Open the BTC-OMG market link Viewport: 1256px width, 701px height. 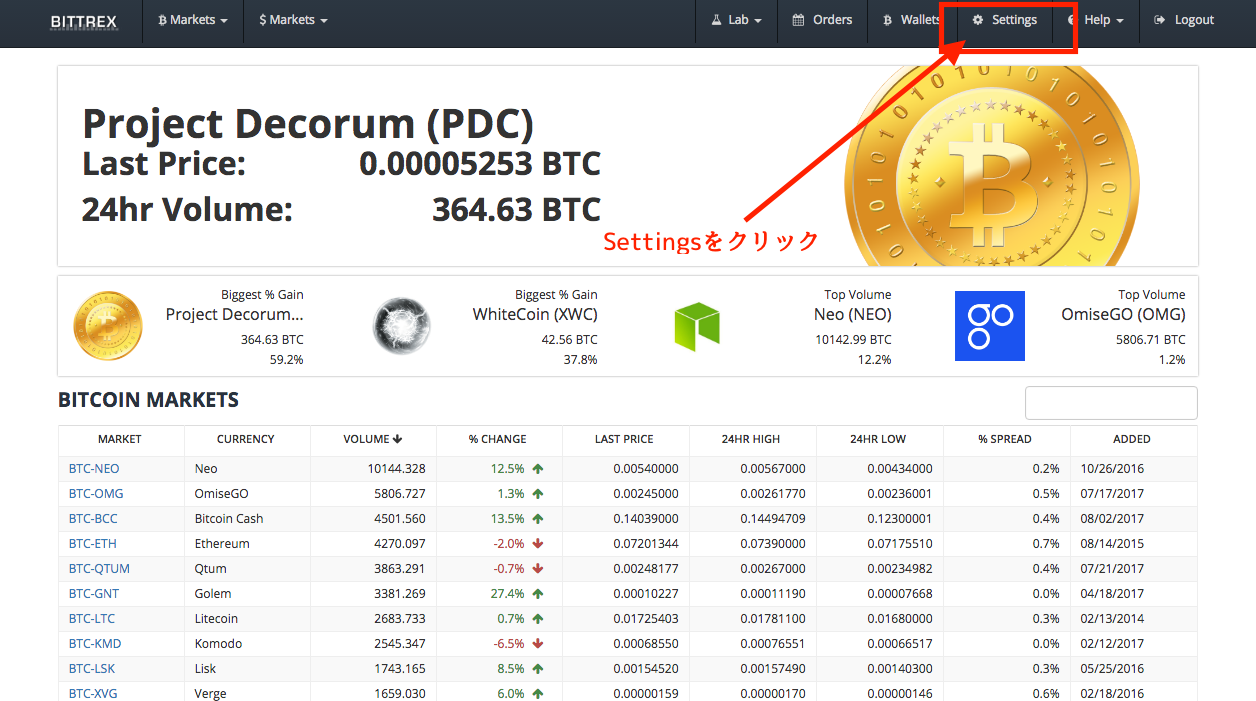pos(96,493)
